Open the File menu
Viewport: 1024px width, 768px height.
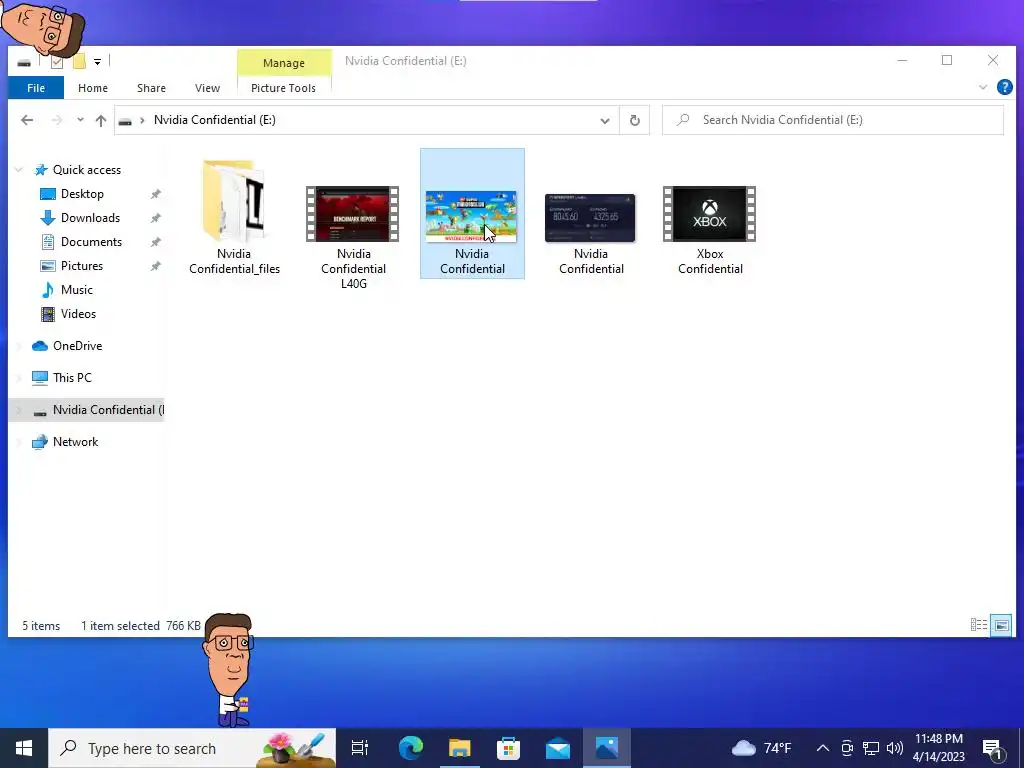point(36,88)
